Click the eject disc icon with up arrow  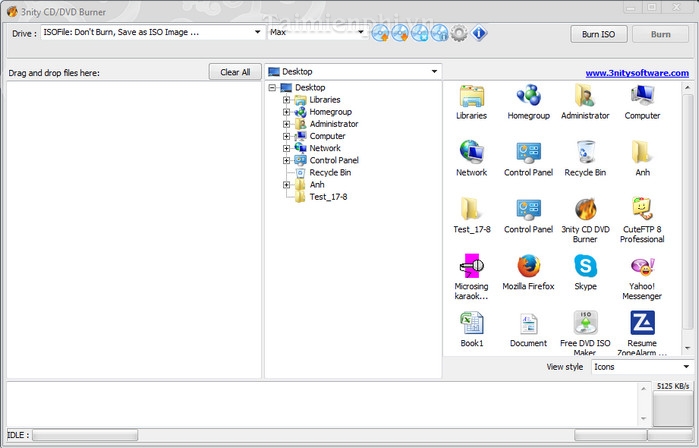click(x=380, y=33)
